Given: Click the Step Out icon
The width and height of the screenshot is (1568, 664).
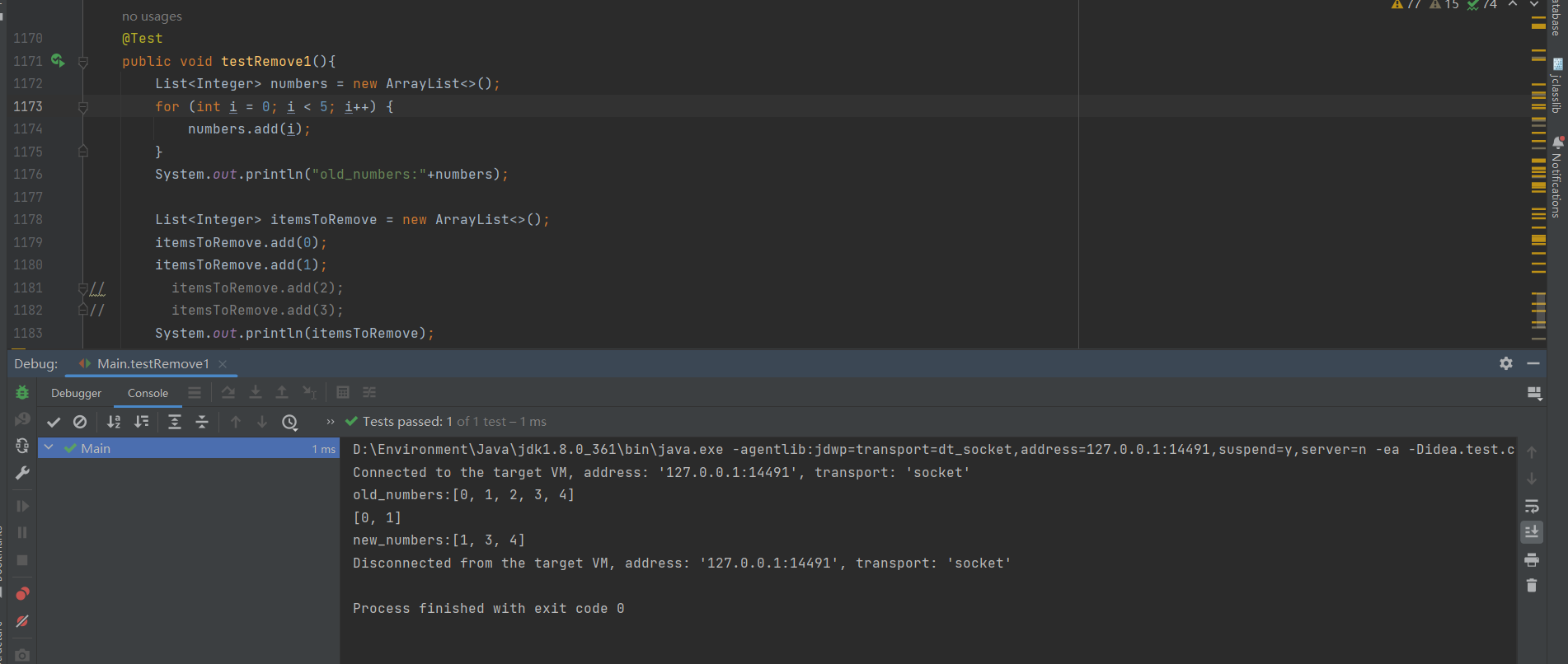Looking at the screenshot, I should (282, 392).
